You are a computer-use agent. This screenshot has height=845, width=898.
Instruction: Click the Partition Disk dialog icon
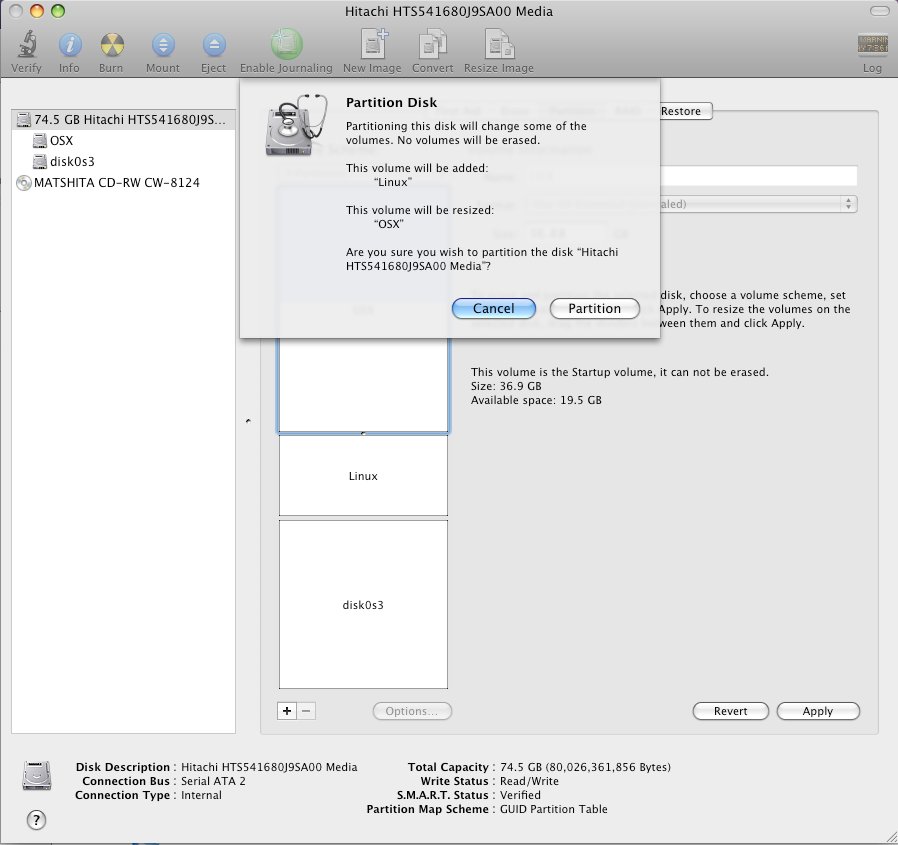[295, 125]
